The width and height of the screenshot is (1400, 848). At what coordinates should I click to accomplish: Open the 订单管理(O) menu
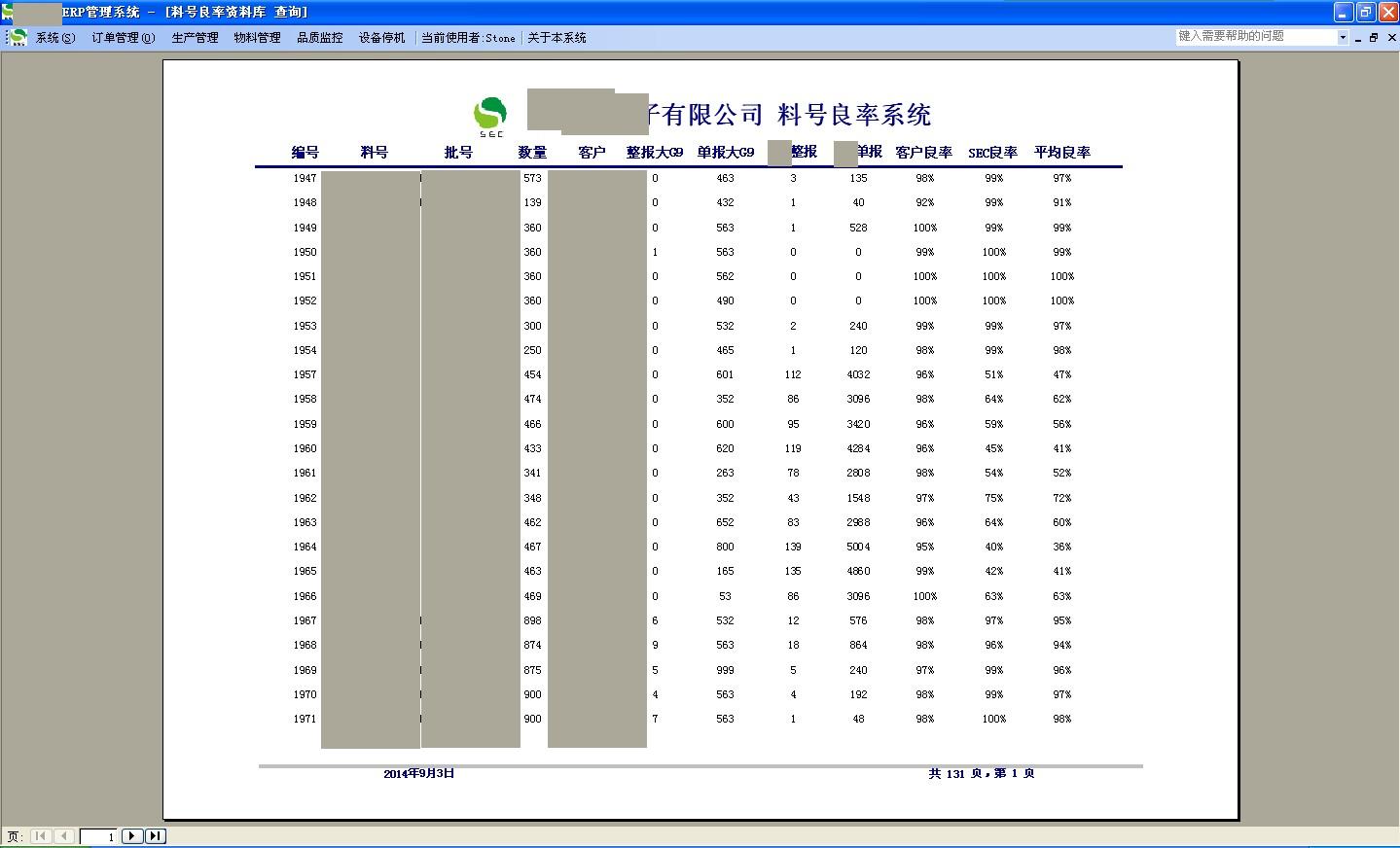point(124,38)
